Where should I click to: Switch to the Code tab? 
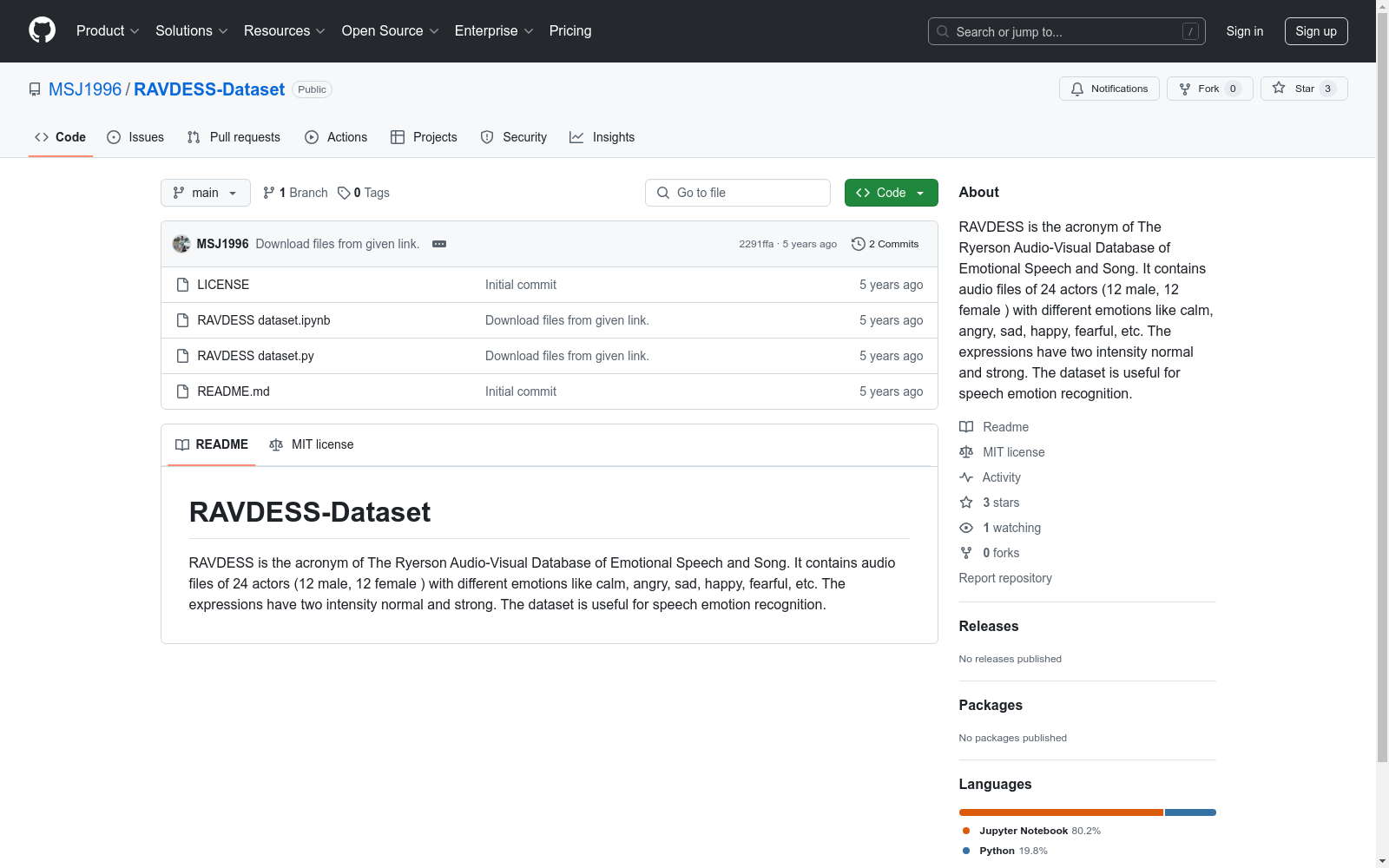point(61,137)
